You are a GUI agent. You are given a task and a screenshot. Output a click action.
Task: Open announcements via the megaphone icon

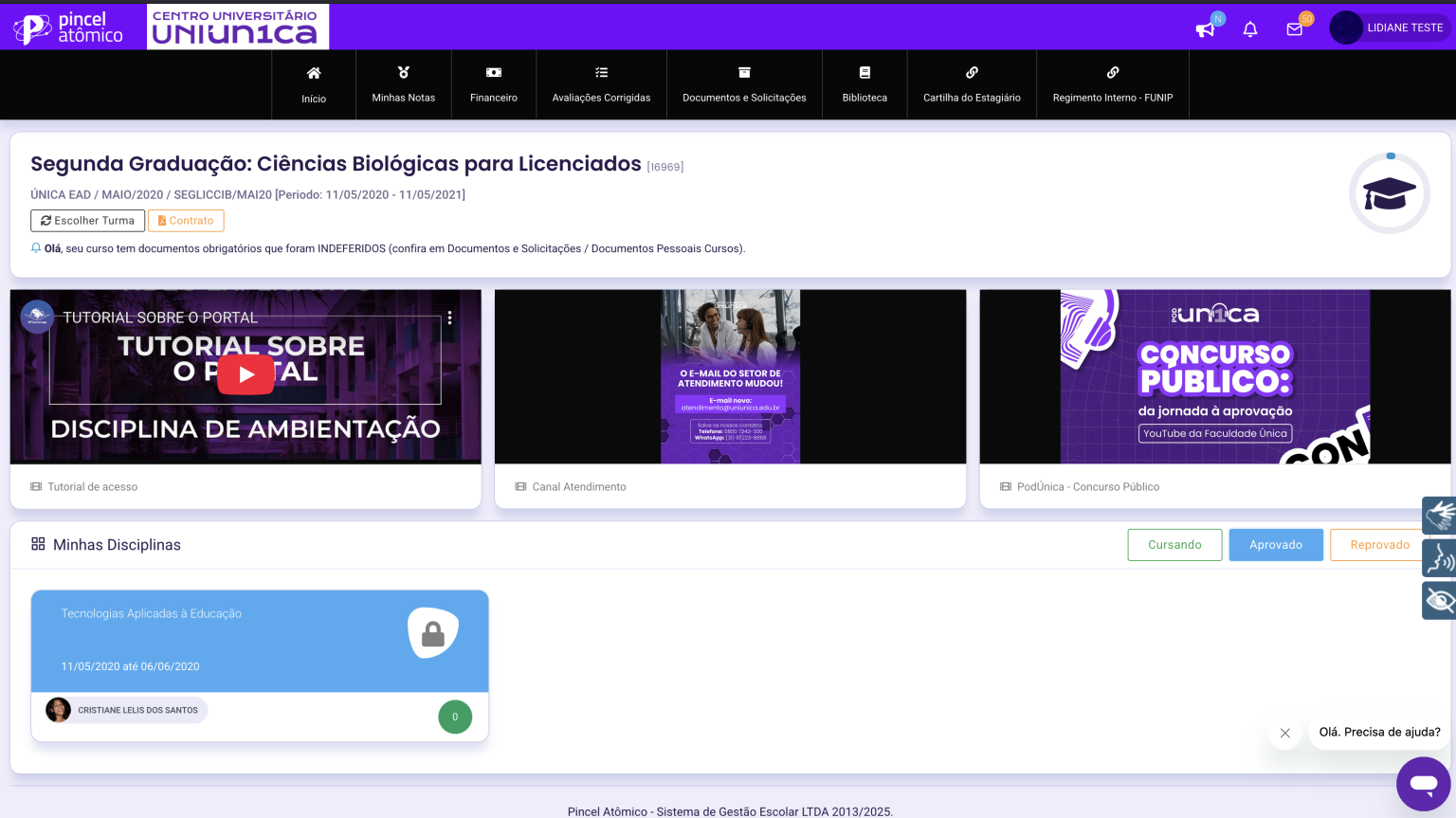tap(1205, 29)
